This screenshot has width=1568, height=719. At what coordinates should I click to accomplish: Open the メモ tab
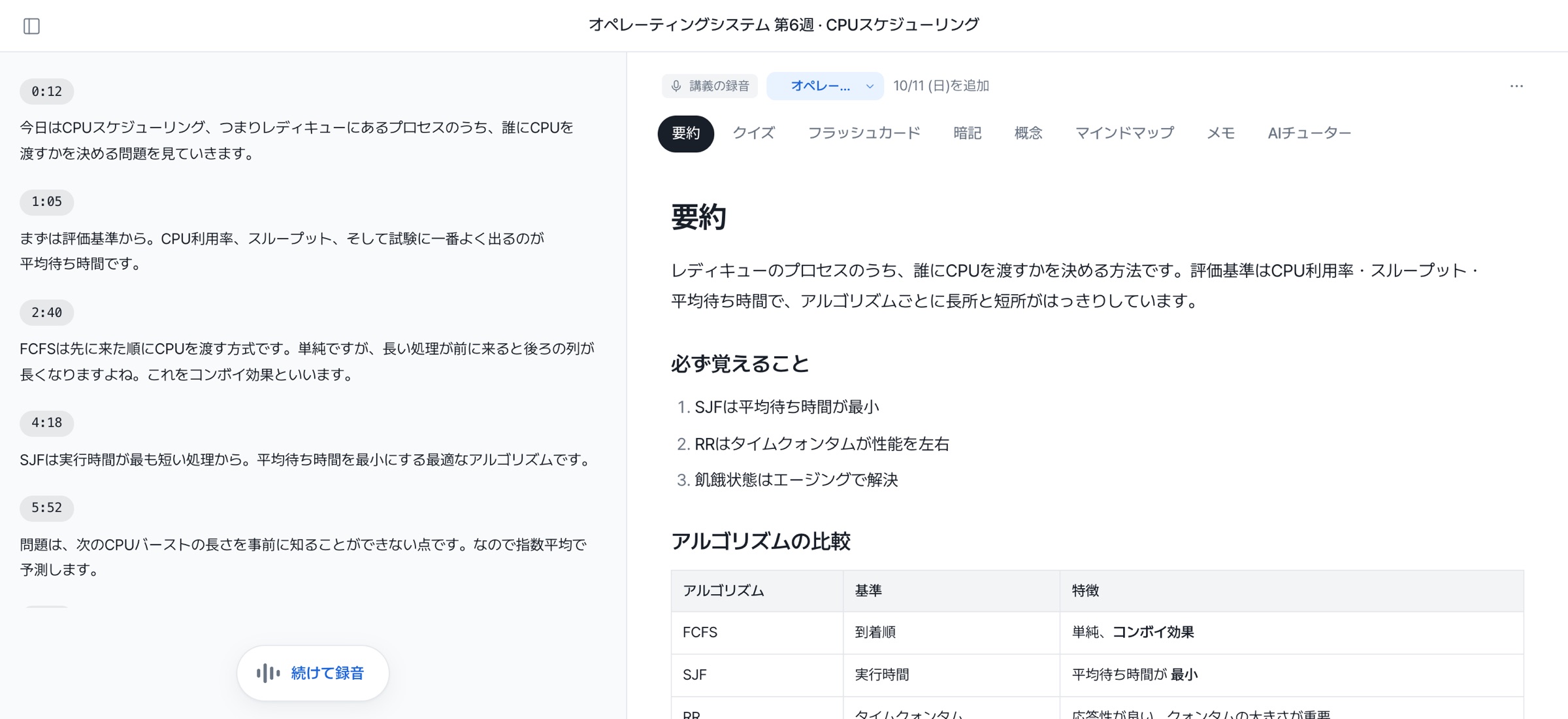coord(1220,133)
